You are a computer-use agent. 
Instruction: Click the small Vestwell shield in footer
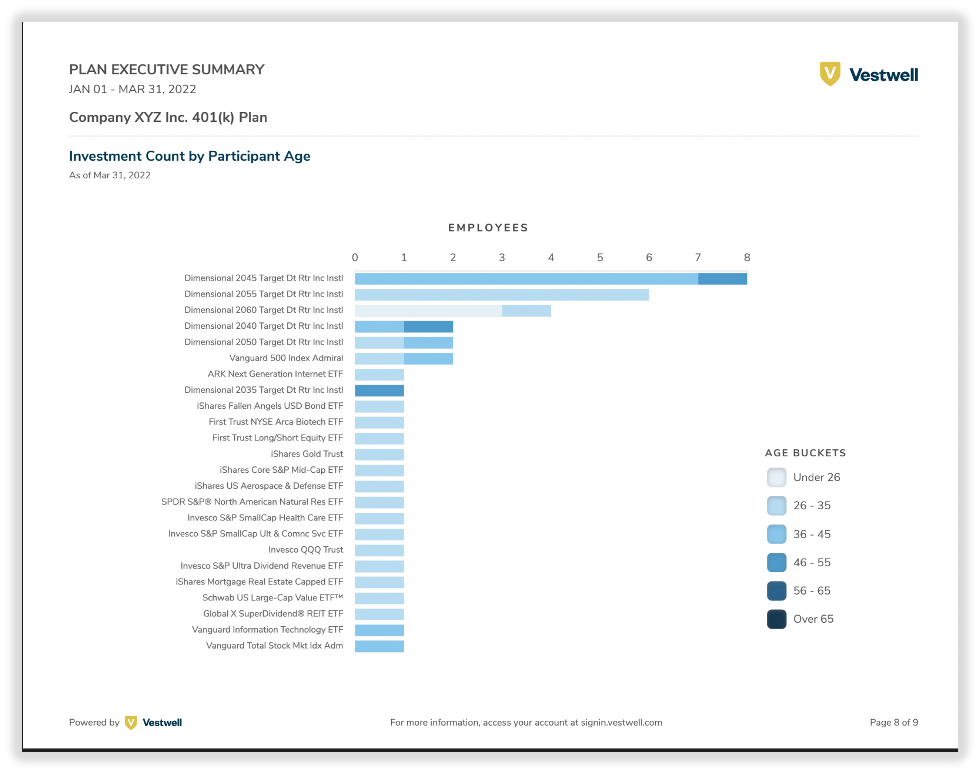tap(131, 723)
